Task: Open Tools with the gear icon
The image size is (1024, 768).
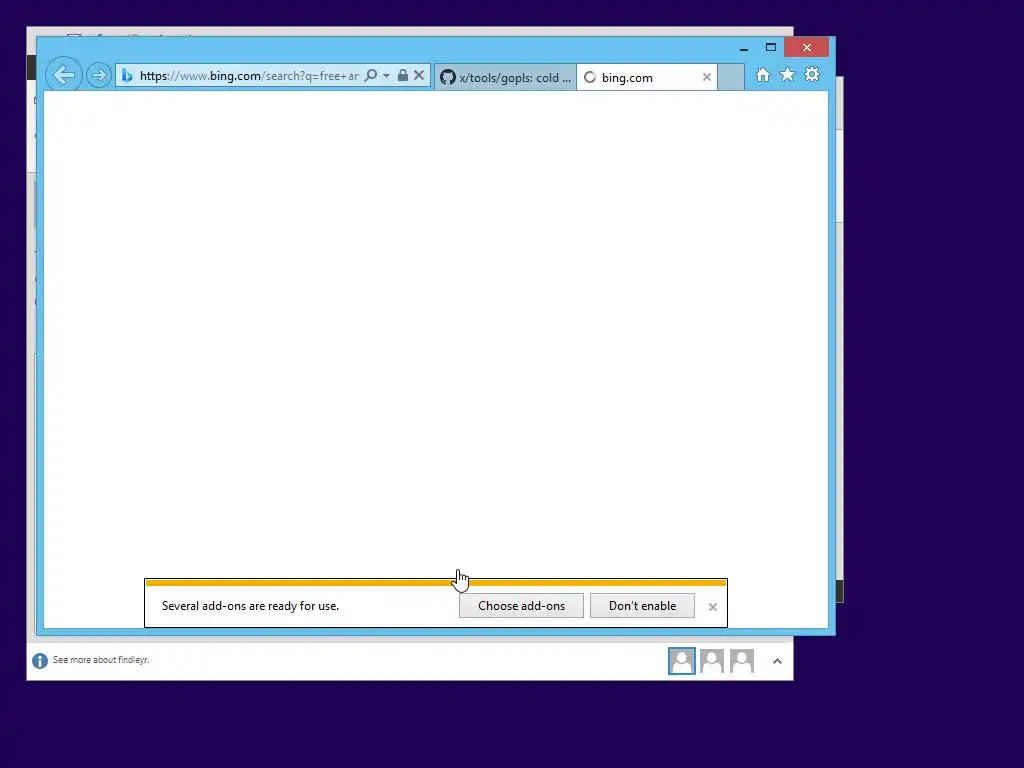Action: tap(812, 74)
